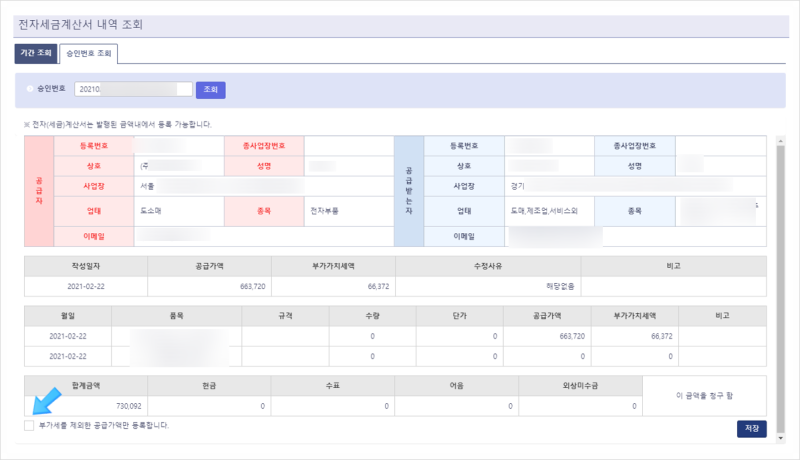Select the red 공급자 side label
This screenshot has height=460, width=800.
39,191
